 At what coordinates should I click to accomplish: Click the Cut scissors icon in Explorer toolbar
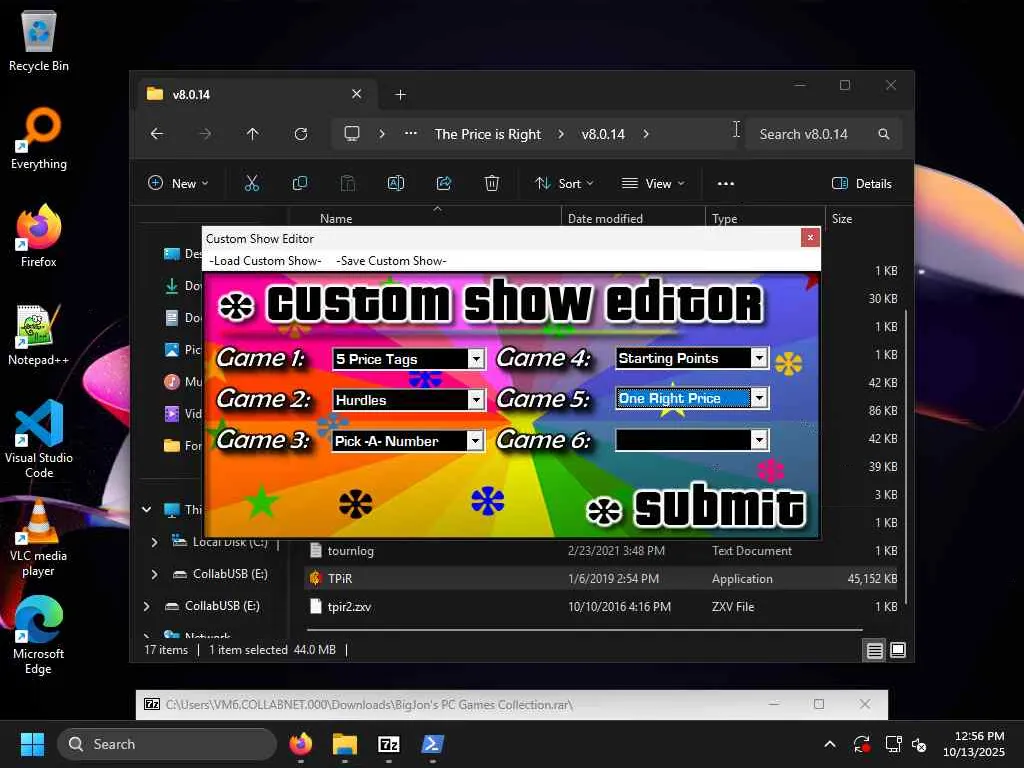click(251, 184)
